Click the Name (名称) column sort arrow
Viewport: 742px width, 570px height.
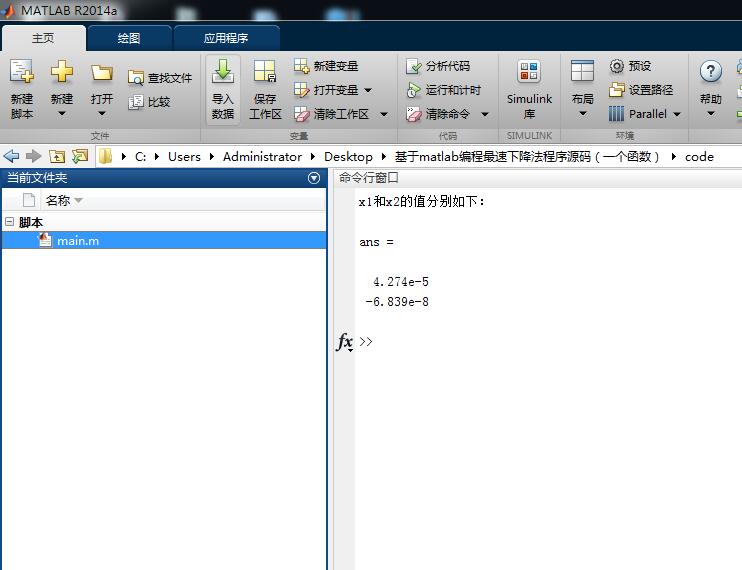pos(79,201)
